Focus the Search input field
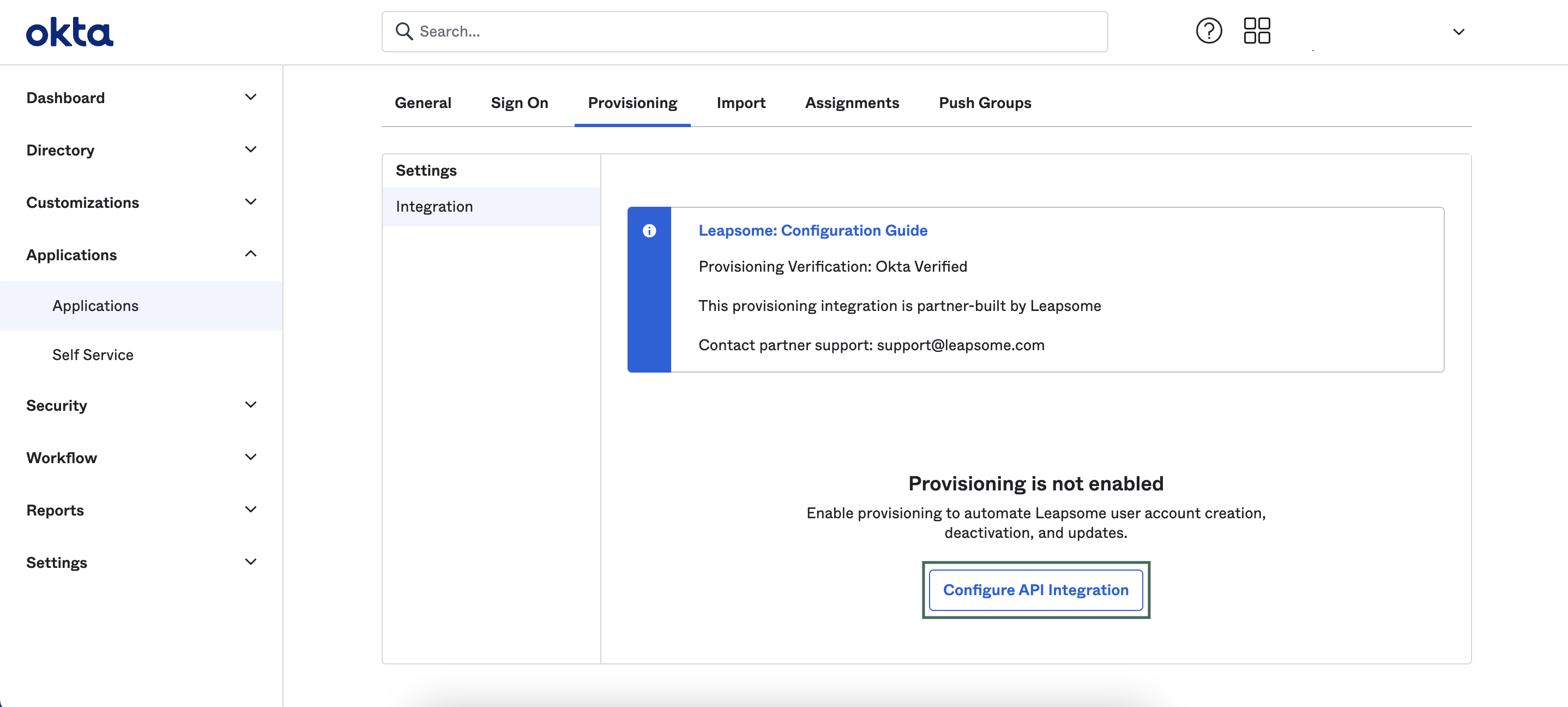The width and height of the screenshot is (1568, 707). [x=744, y=32]
